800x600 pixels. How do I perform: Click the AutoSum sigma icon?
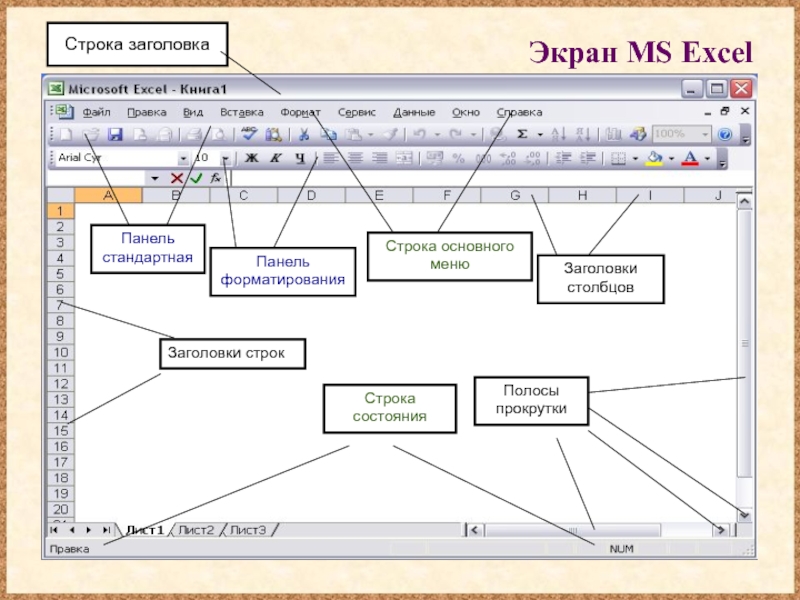pyautogui.click(x=522, y=134)
